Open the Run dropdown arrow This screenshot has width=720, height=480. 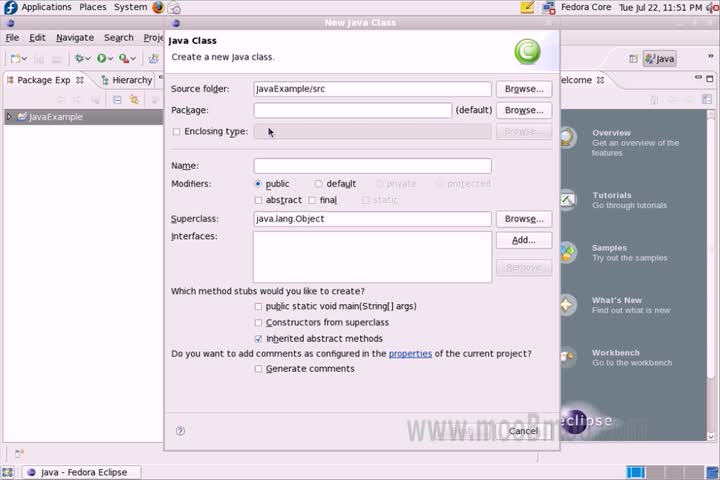click(x=110, y=59)
